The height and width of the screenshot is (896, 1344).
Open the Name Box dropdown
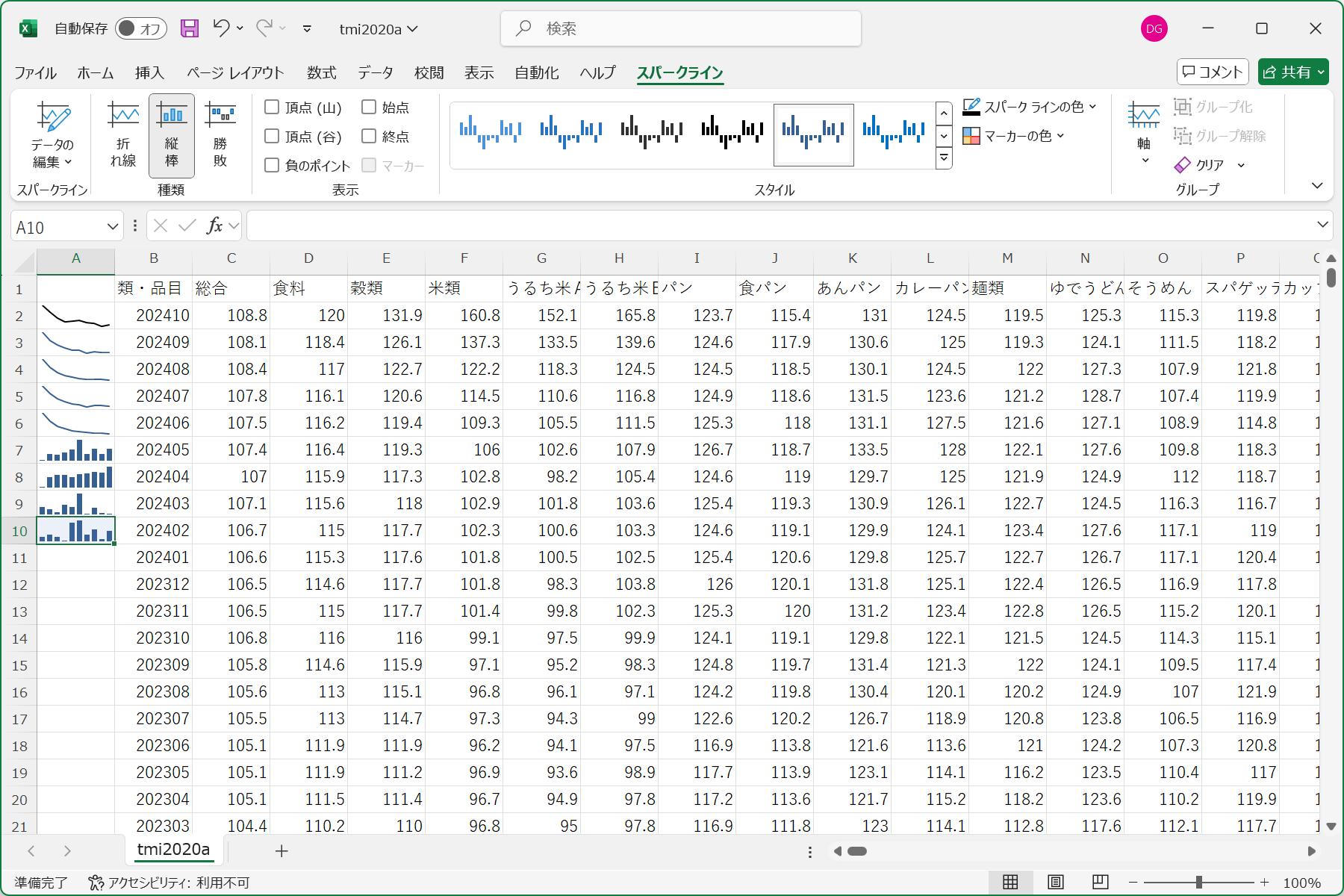113,226
